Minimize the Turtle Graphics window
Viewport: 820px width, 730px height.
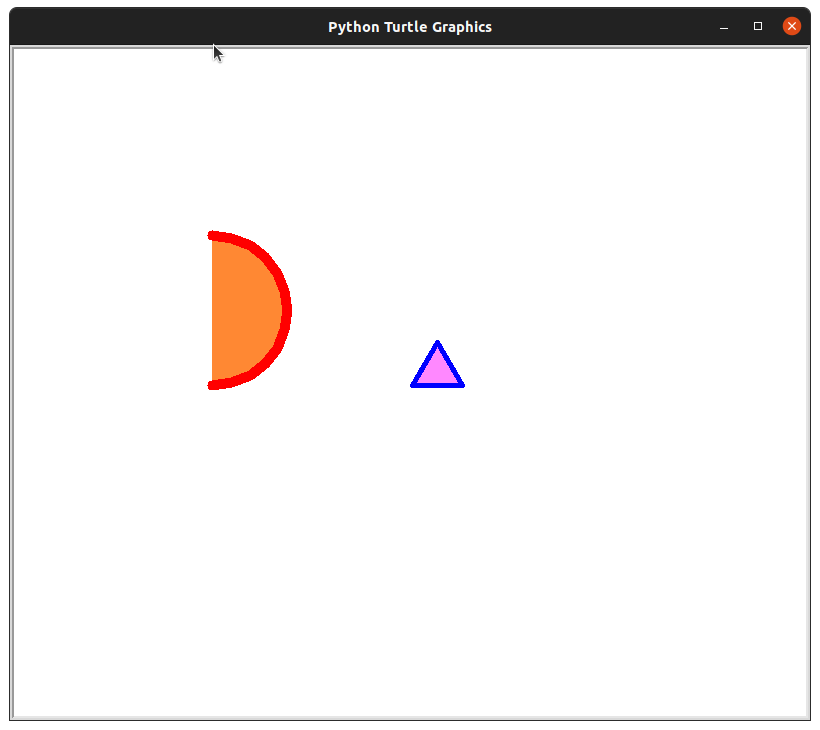[x=724, y=27]
